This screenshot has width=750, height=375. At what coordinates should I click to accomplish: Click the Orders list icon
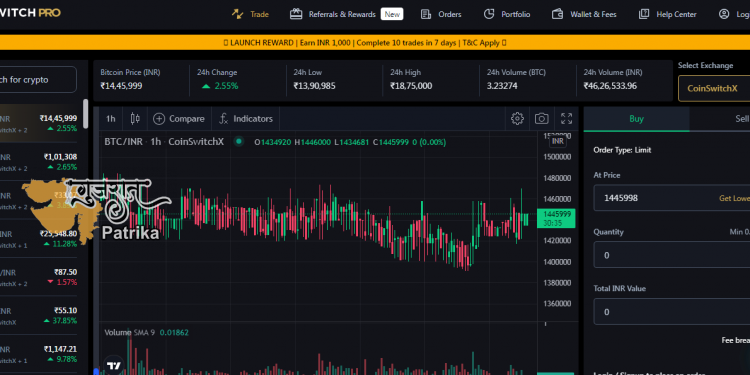point(426,14)
